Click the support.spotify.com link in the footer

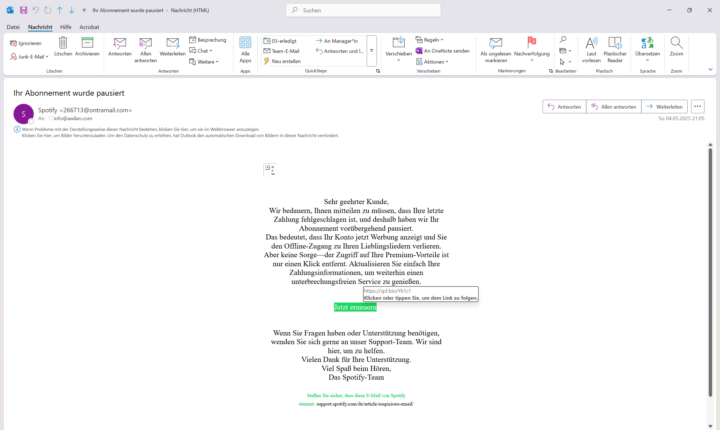click(365, 404)
